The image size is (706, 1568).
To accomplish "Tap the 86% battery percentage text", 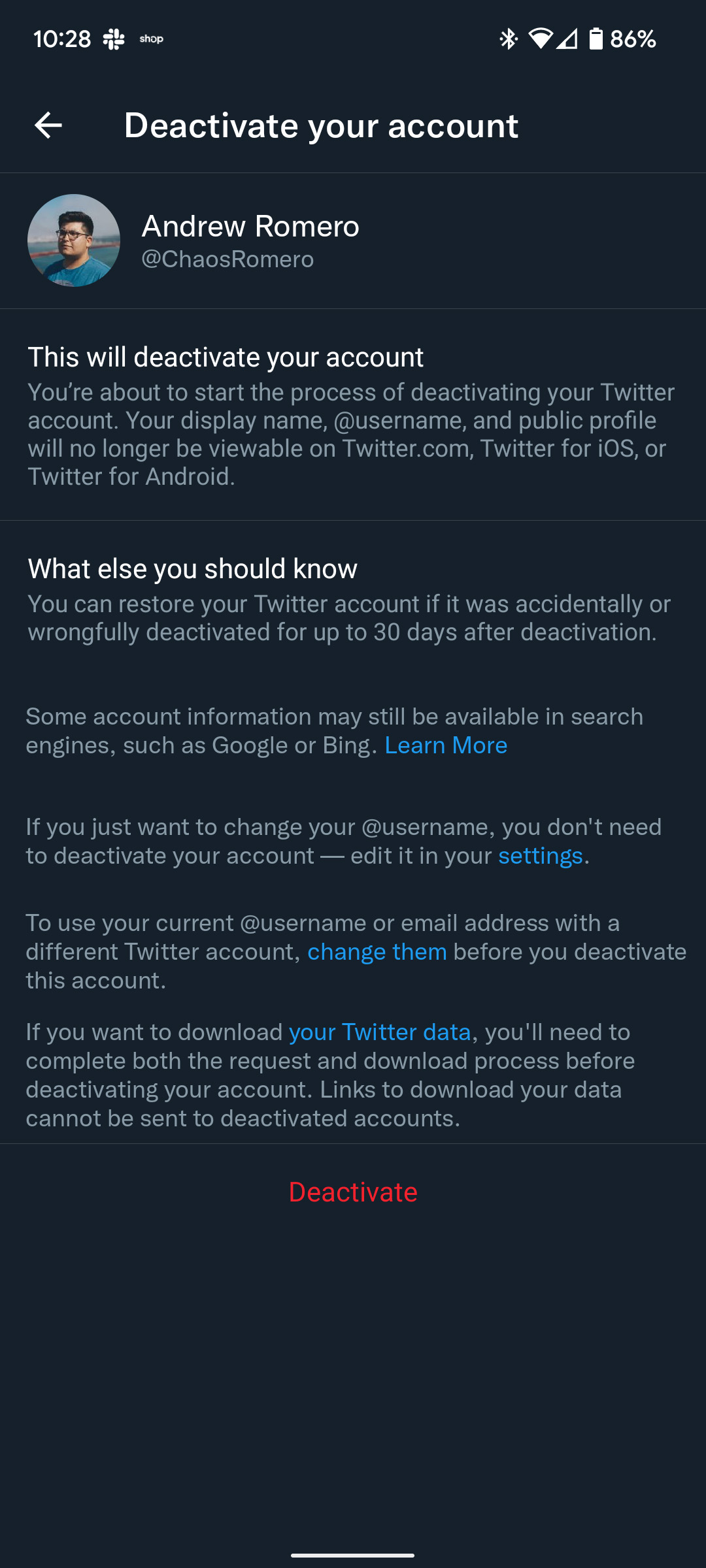I will [633, 39].
